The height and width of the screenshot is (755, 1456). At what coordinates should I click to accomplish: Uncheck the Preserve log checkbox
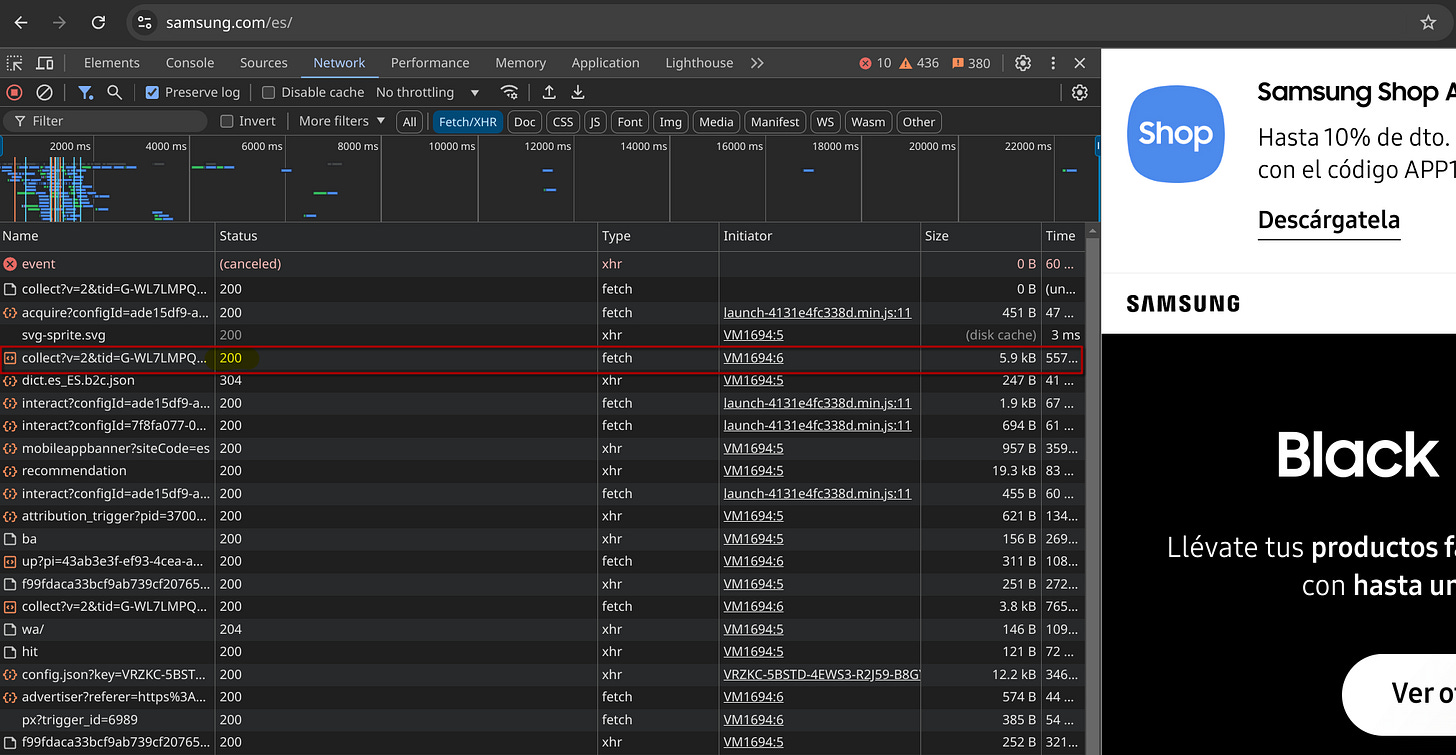[x=153, y=92]
